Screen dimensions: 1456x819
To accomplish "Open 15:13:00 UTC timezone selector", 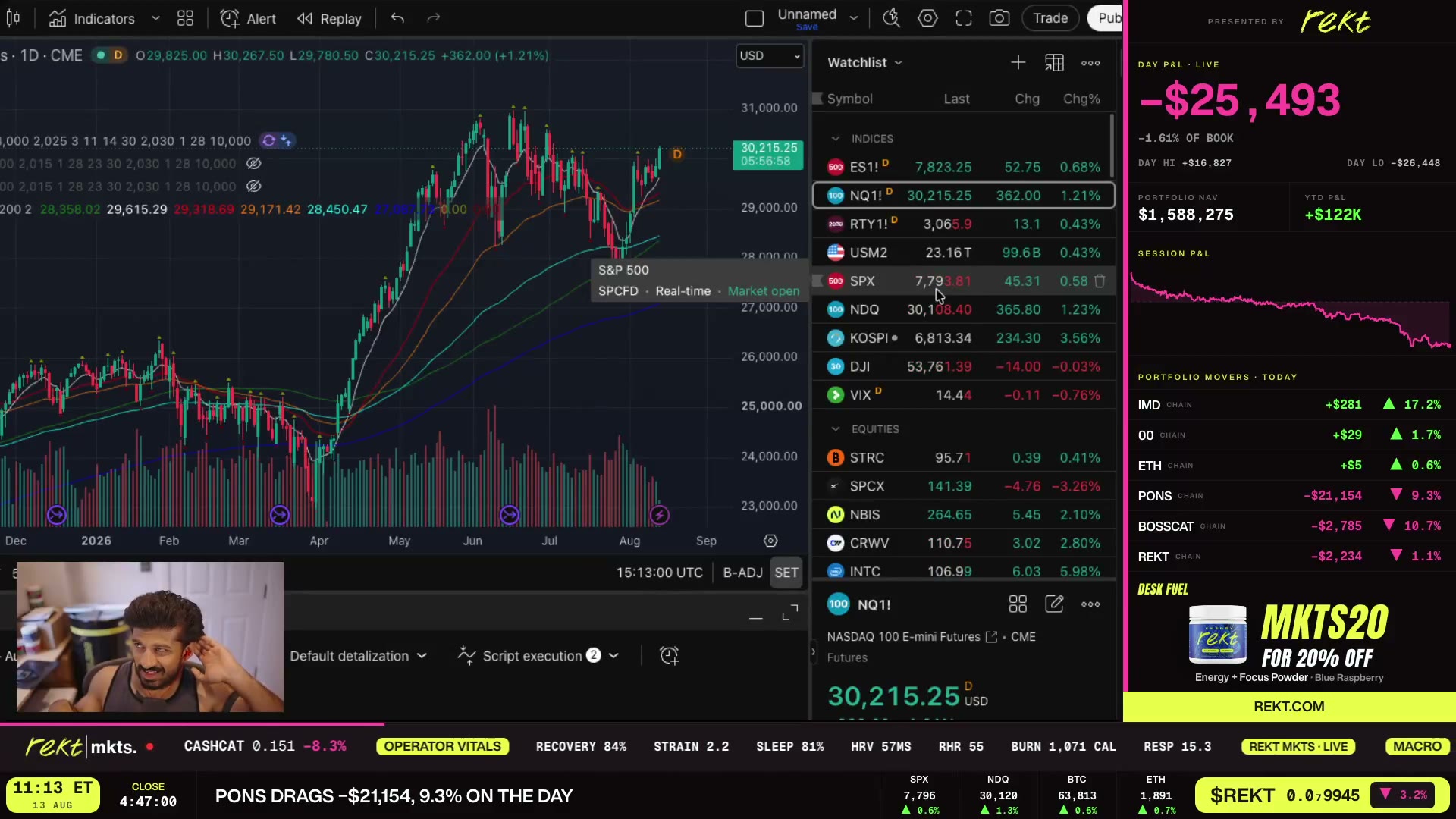I will [659, 573].
